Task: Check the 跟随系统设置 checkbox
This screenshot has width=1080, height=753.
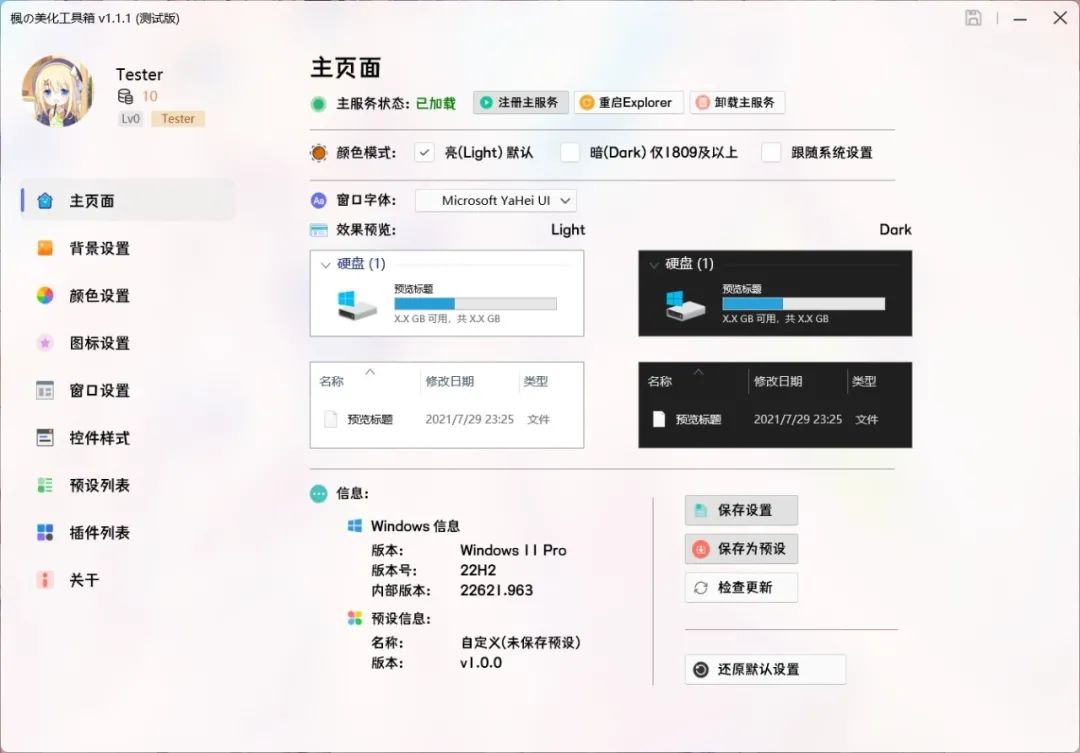Action: [x=771, y=153]
